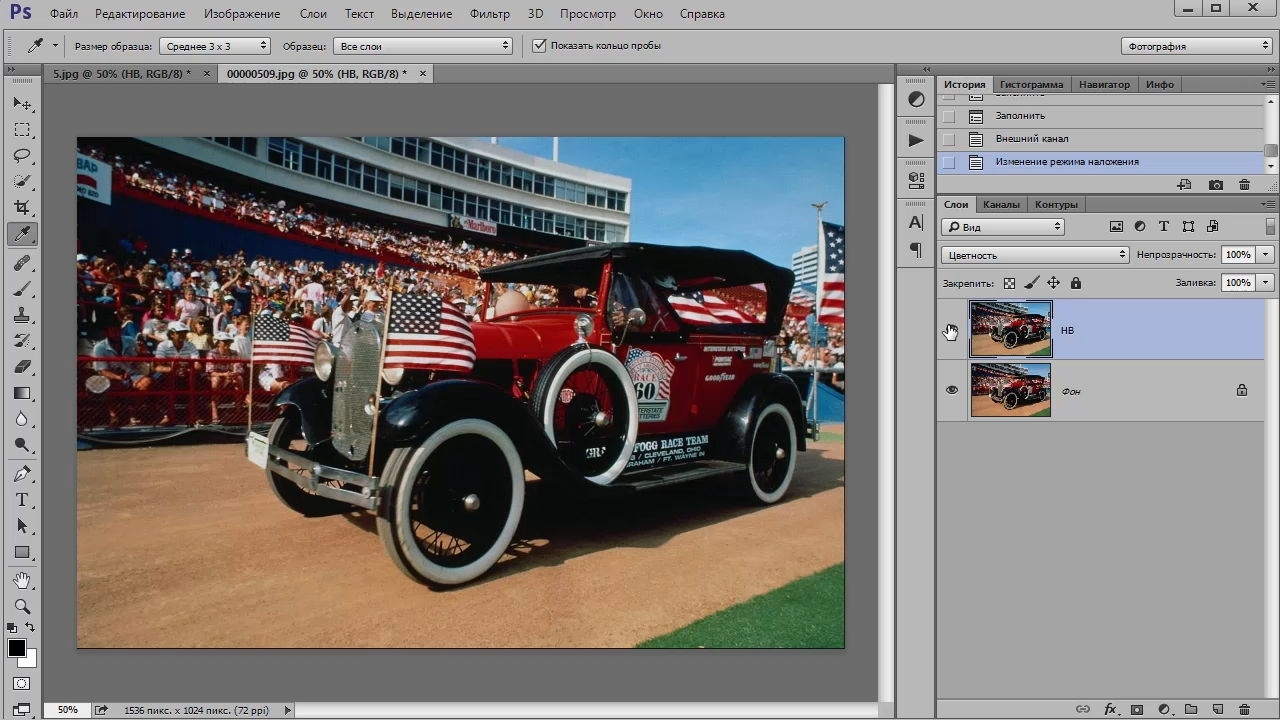The height and width of the screenshot is (720, 1280).
Task: Add layer style with fx icon
Action: click(x=1110, y=710)
